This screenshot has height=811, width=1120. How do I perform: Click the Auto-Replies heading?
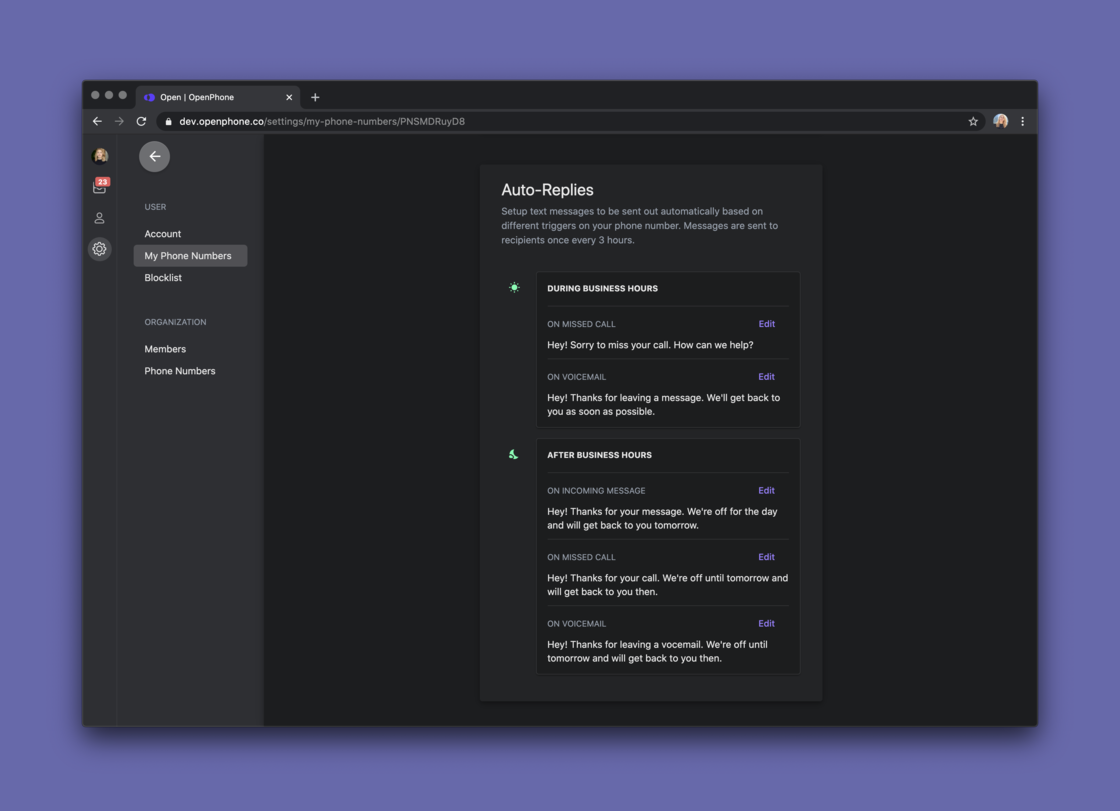coord(547,190)
